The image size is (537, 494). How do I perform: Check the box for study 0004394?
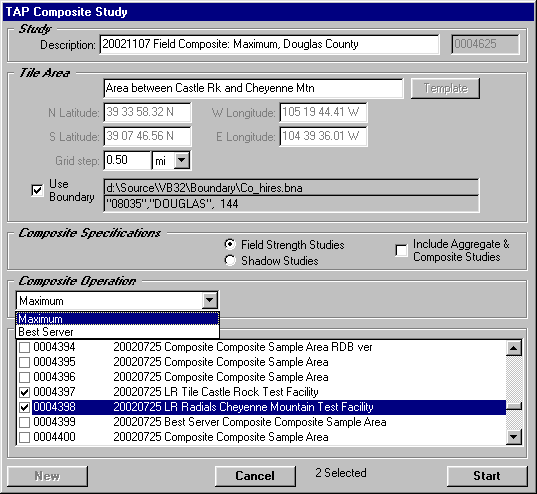click(24, 348)
